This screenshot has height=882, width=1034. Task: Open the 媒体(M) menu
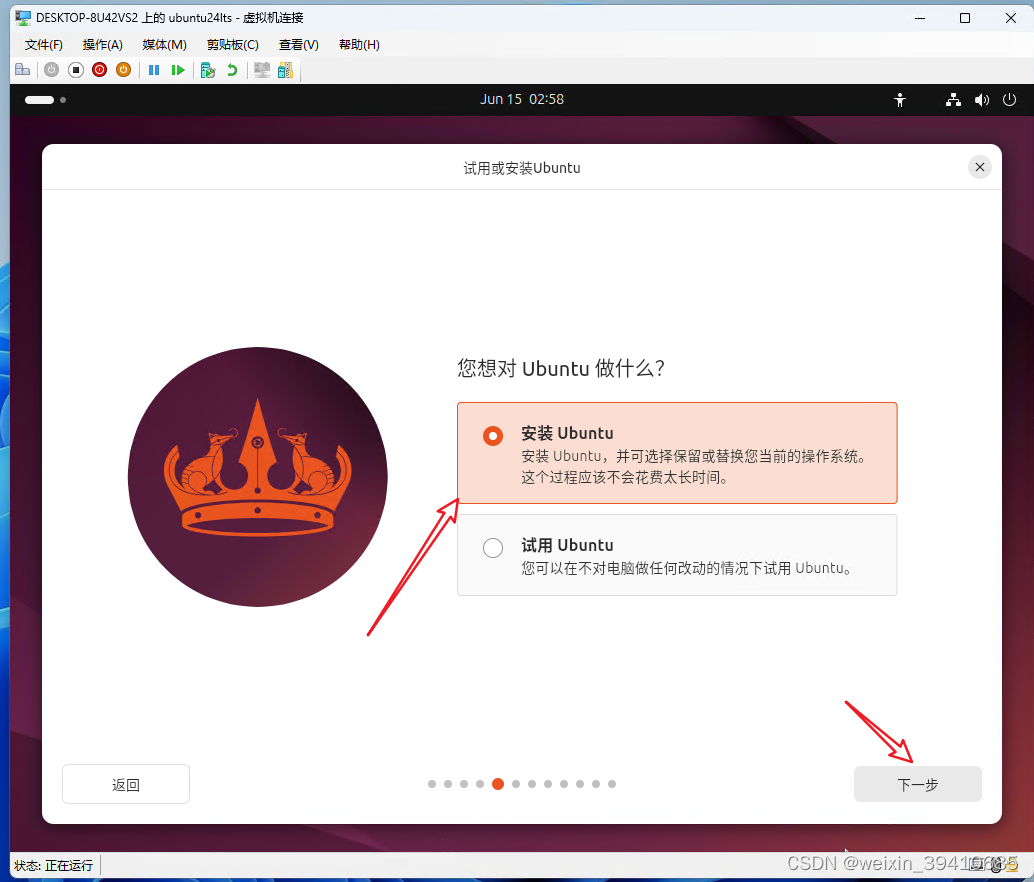tap(163, 44)
